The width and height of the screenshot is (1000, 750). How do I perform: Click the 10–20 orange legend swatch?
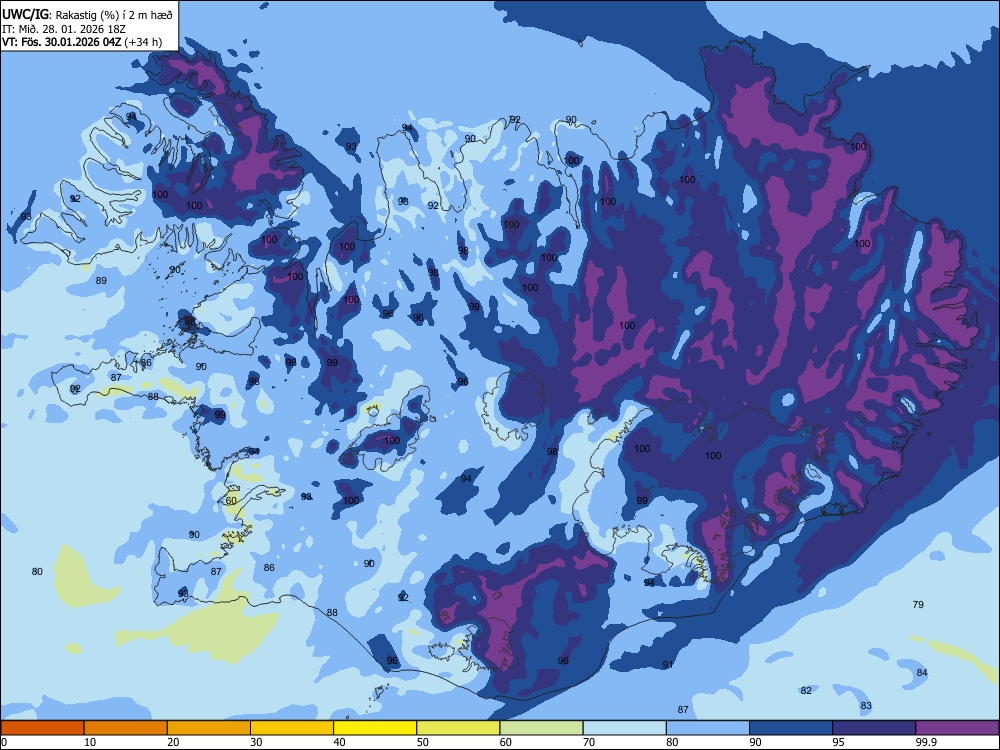point(126,728)
